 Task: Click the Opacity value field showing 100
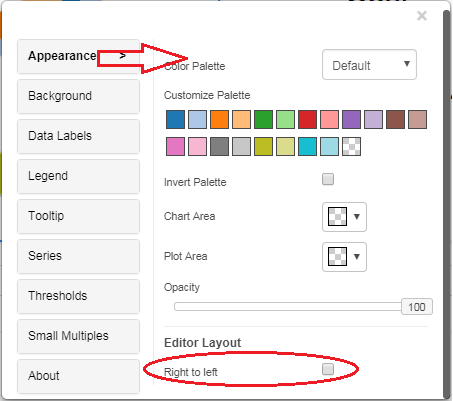[x=417, y=307]
